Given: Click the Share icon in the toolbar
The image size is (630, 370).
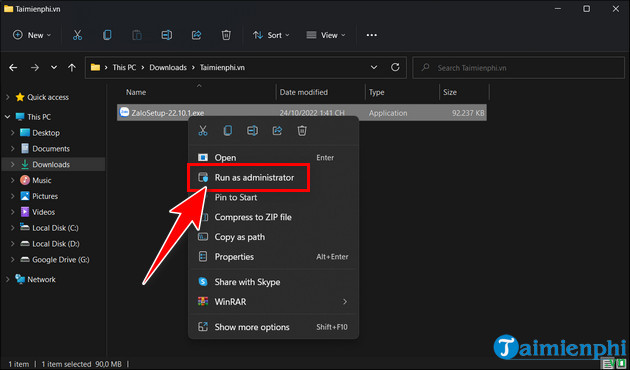Looking at the screenshot, I should point(196,35).
